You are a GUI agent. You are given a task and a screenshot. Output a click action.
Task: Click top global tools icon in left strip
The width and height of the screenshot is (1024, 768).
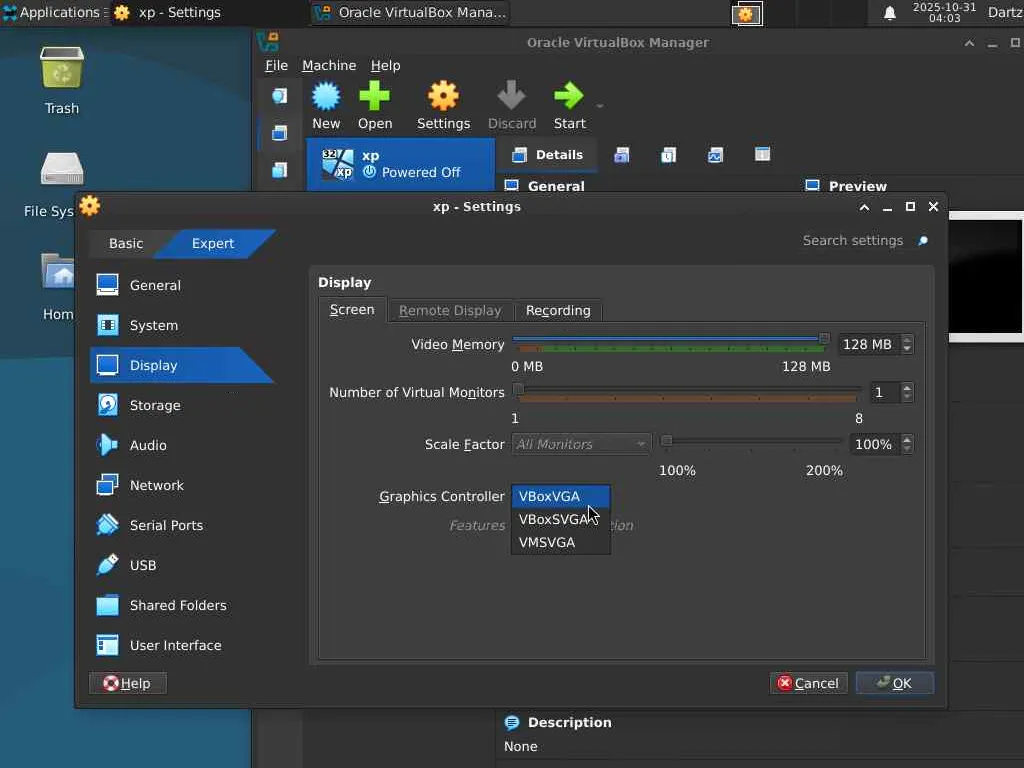pyautogui.click(x=280, y=96)
